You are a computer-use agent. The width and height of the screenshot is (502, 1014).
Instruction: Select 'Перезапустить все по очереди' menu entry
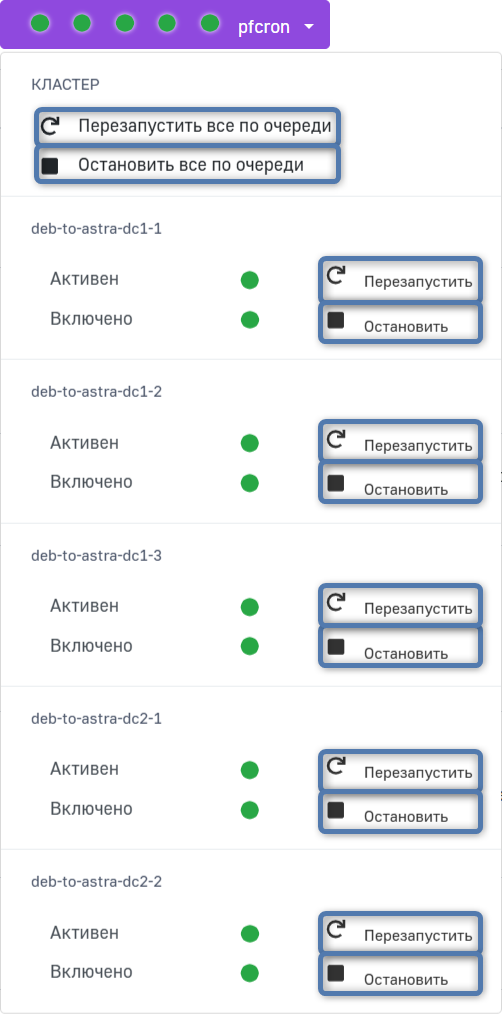(x=187, y=125)
